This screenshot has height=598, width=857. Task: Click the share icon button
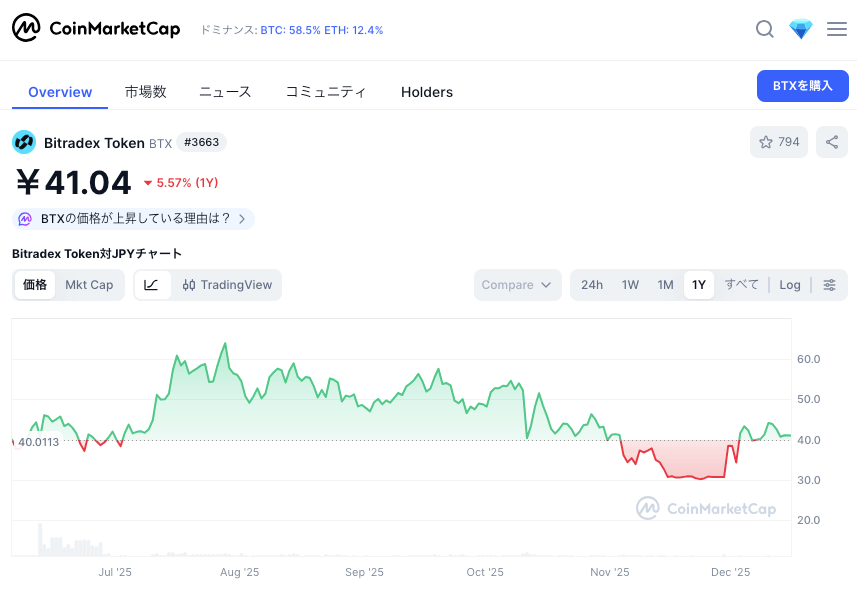832,142
